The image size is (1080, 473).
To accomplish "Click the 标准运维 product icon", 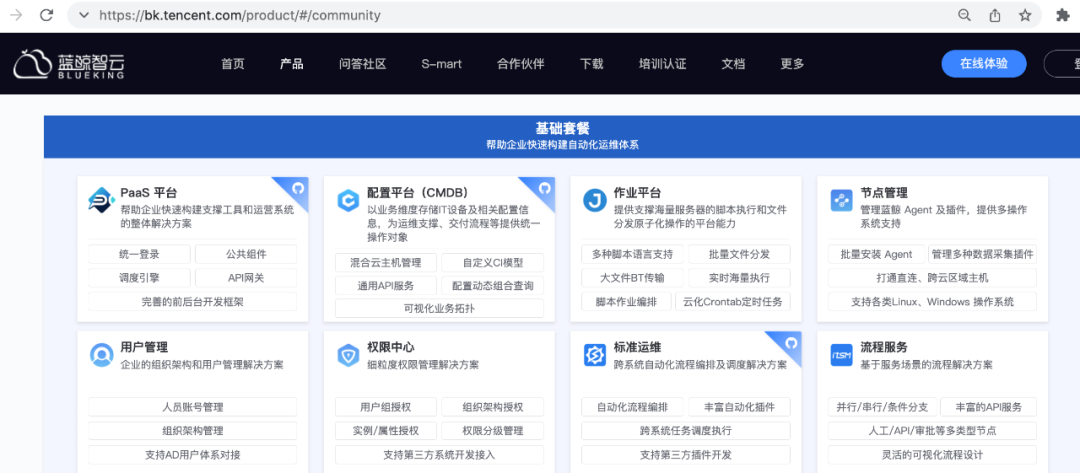I will 594,355.
